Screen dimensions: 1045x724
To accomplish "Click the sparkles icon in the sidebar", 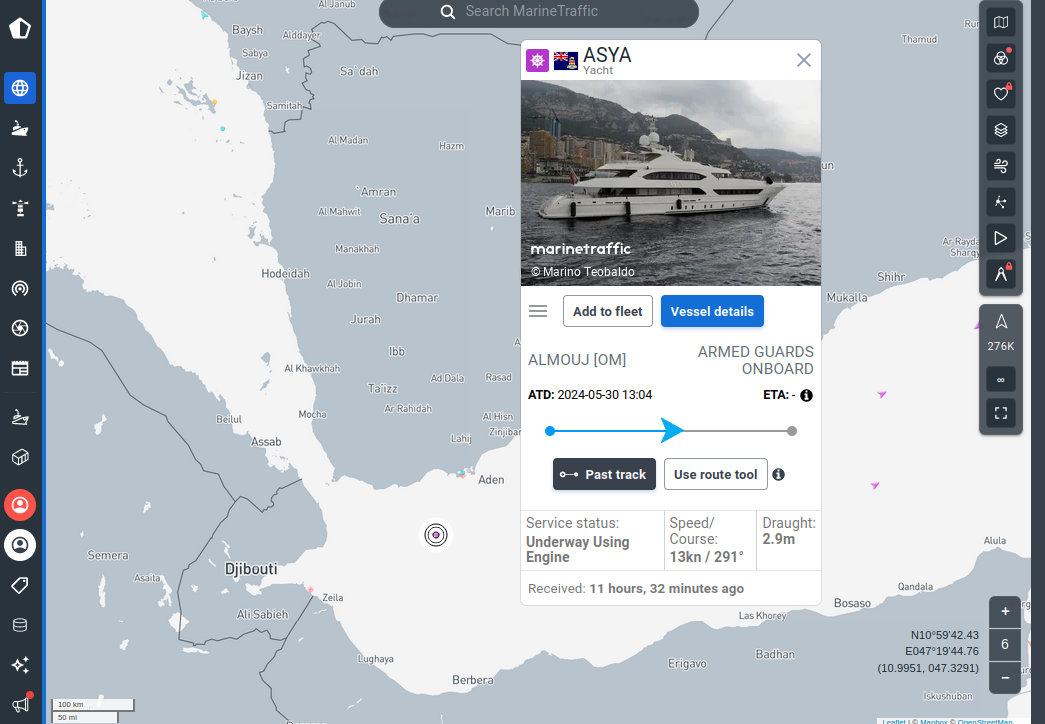I will point(20,665).
